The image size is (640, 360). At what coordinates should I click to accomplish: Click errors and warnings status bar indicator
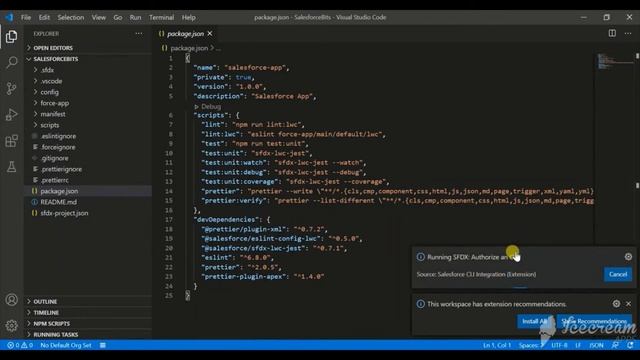click(20, 345)
